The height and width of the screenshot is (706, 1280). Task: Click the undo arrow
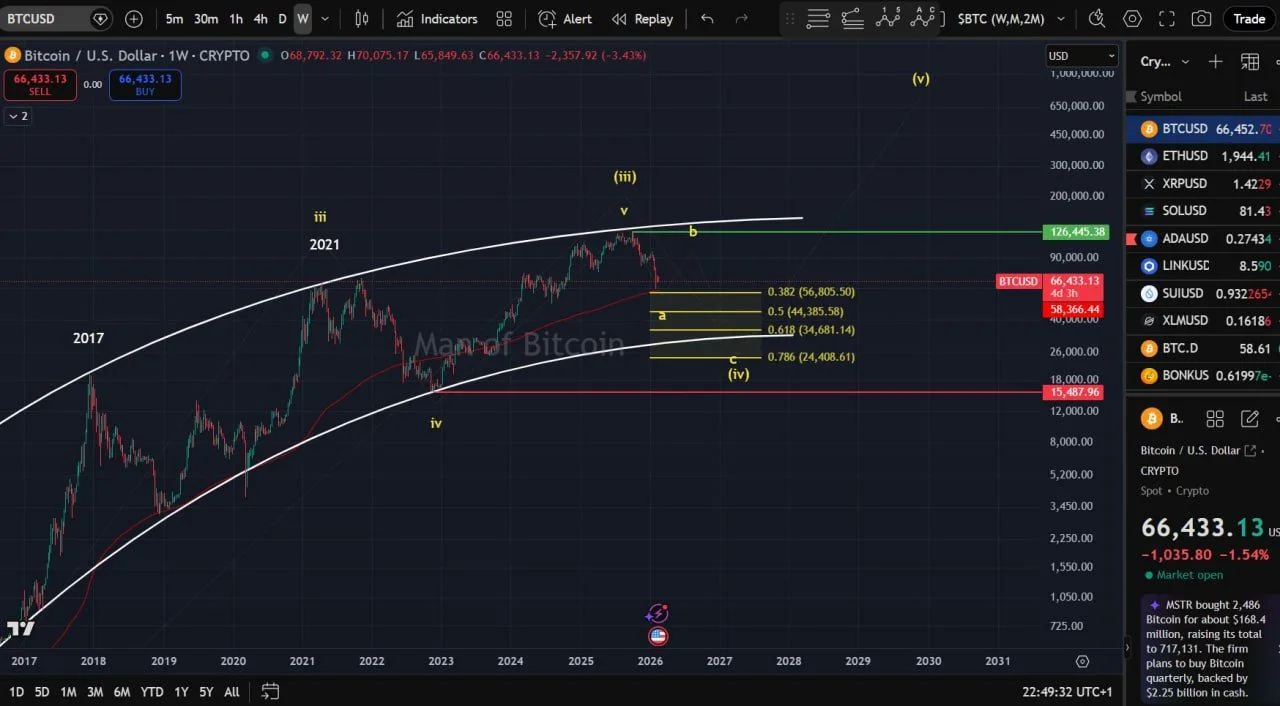708,19
